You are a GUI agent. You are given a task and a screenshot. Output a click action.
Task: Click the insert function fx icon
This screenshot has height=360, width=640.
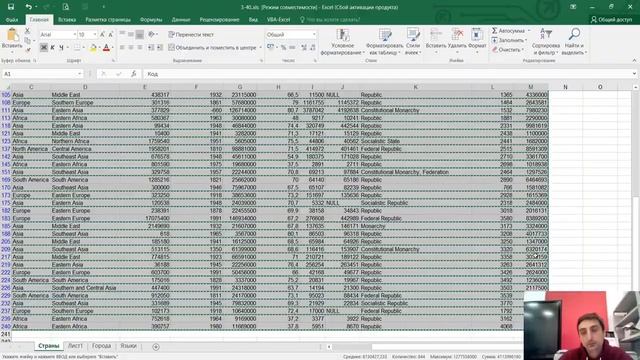(x=133, y=74)
